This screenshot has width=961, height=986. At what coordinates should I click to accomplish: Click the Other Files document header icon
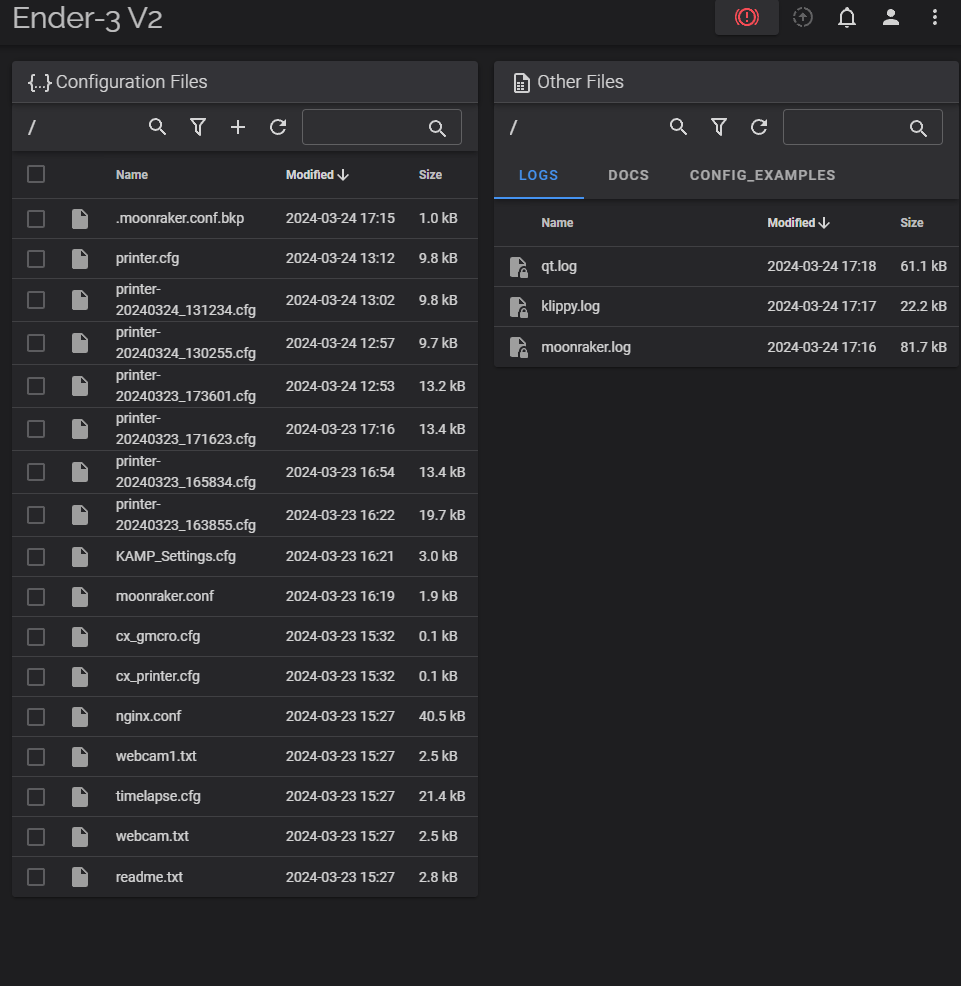click(x=521, y=82)
